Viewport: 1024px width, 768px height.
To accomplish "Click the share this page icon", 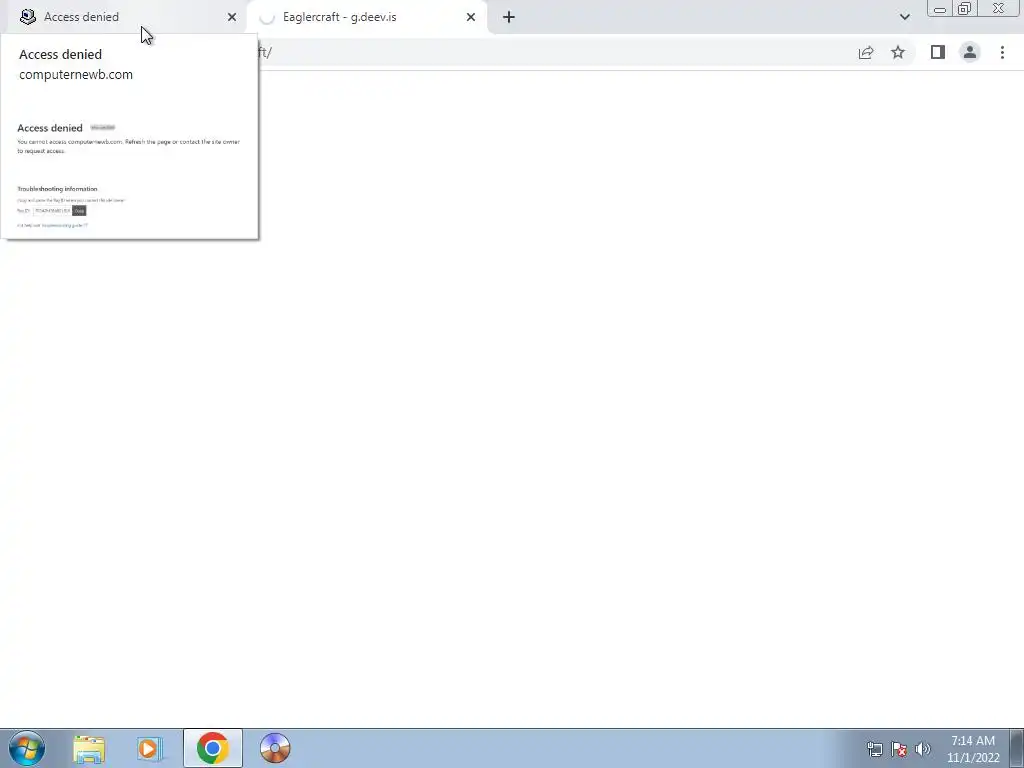I will click(x=866, y=52).
